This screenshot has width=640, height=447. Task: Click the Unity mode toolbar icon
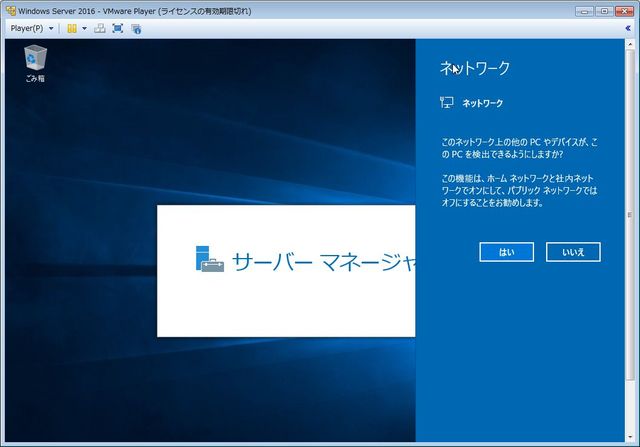coord(136,29)
